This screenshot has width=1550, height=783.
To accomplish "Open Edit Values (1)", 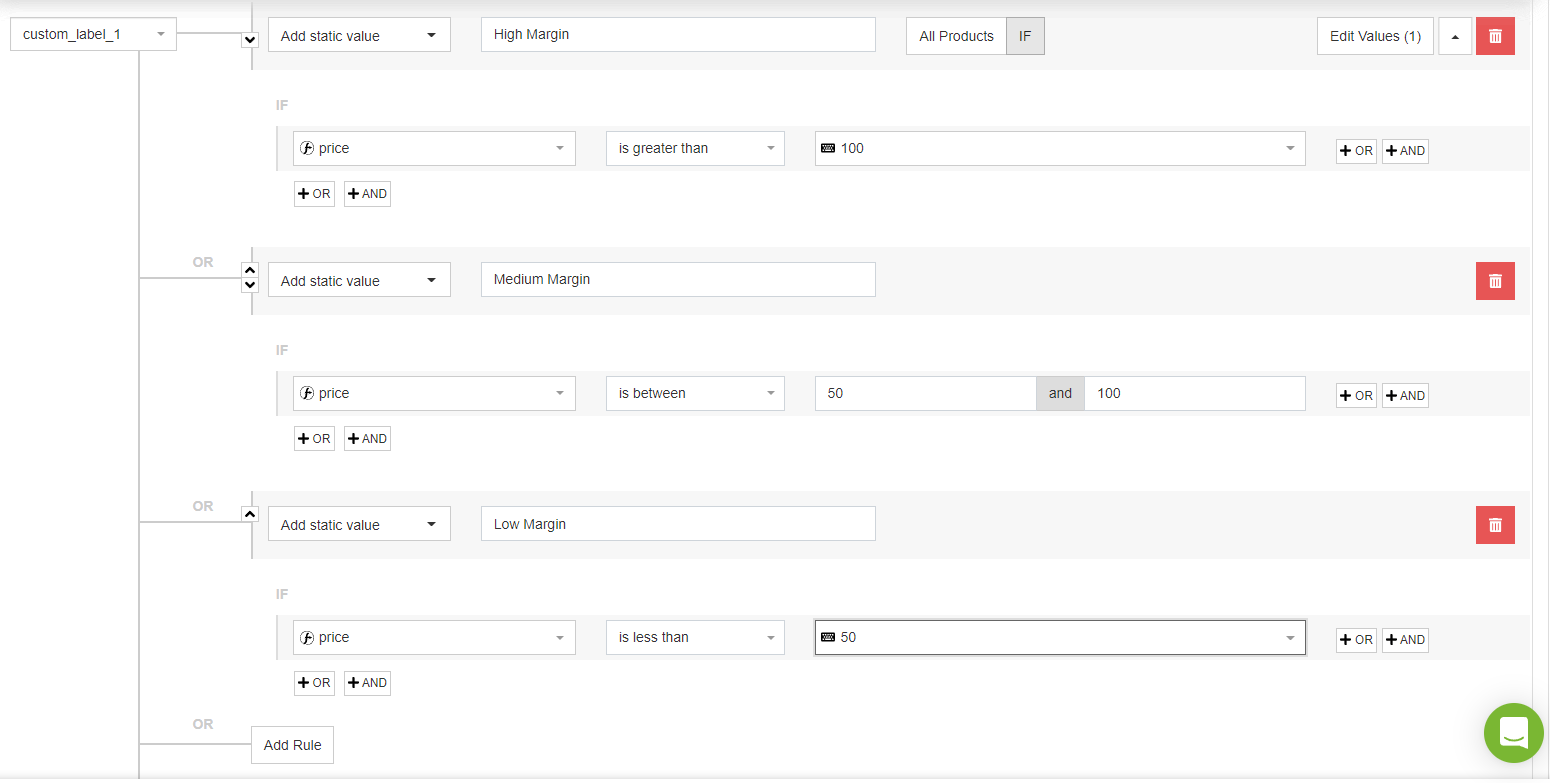I will tap(1375, 36).
